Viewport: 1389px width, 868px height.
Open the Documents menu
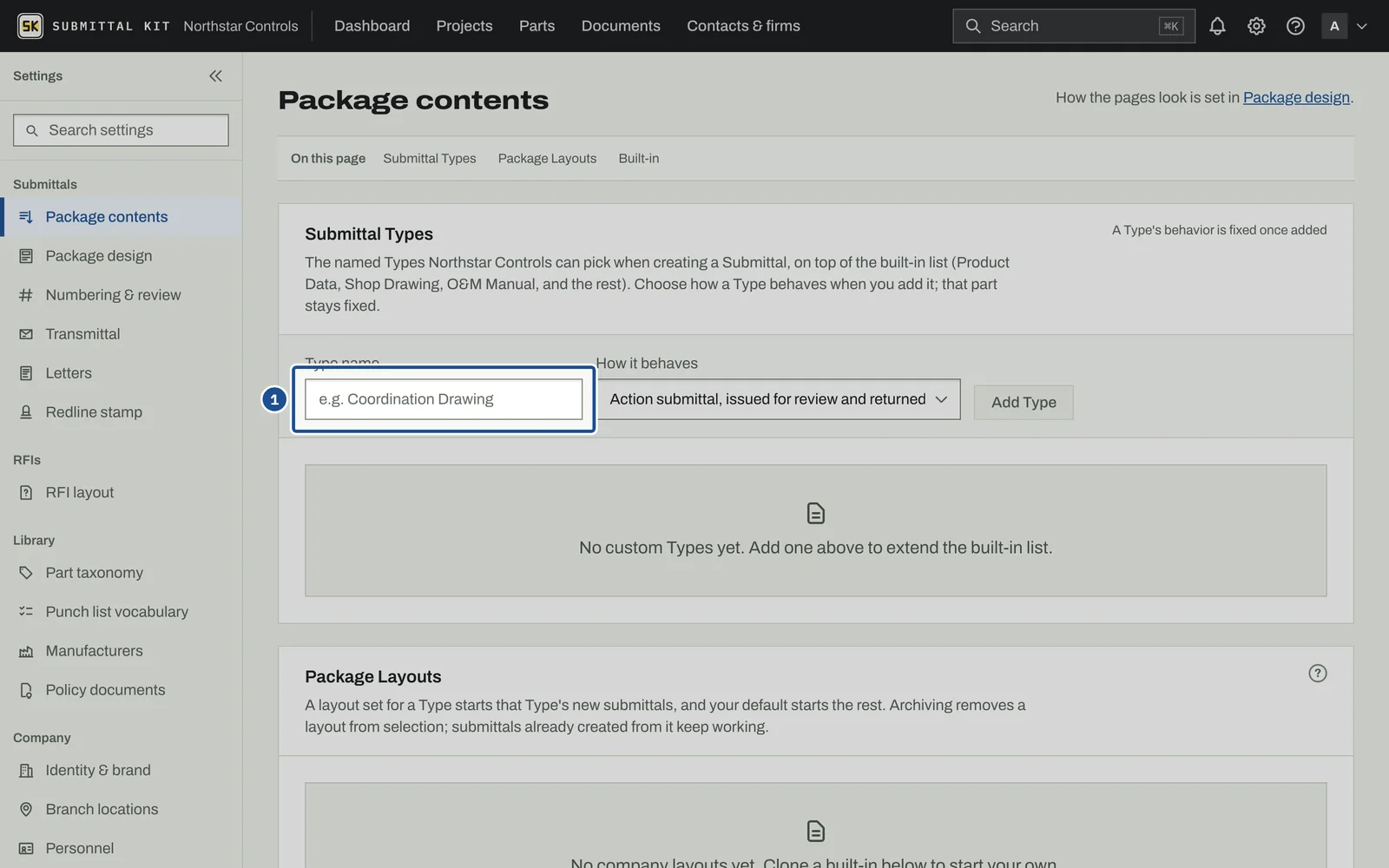621,26
